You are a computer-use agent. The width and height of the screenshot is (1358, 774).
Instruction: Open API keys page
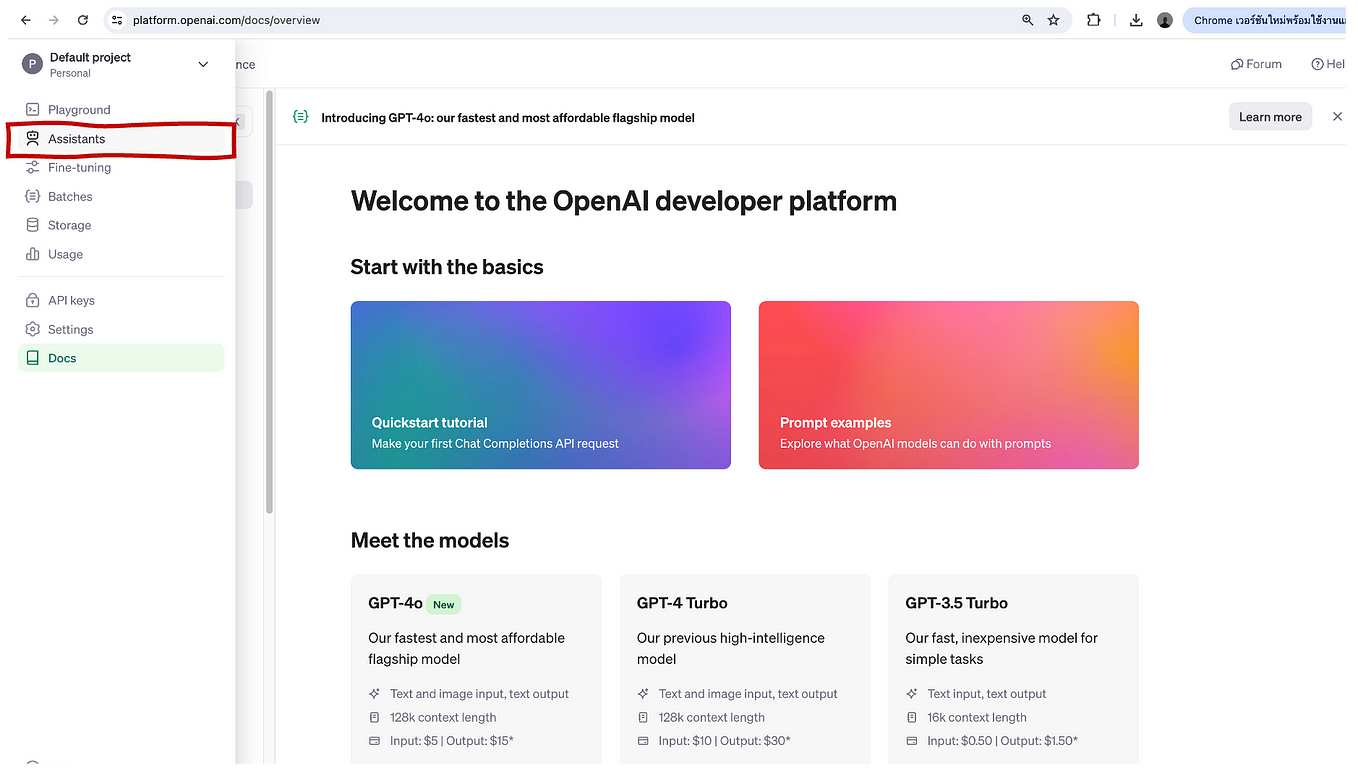[121, 300]
